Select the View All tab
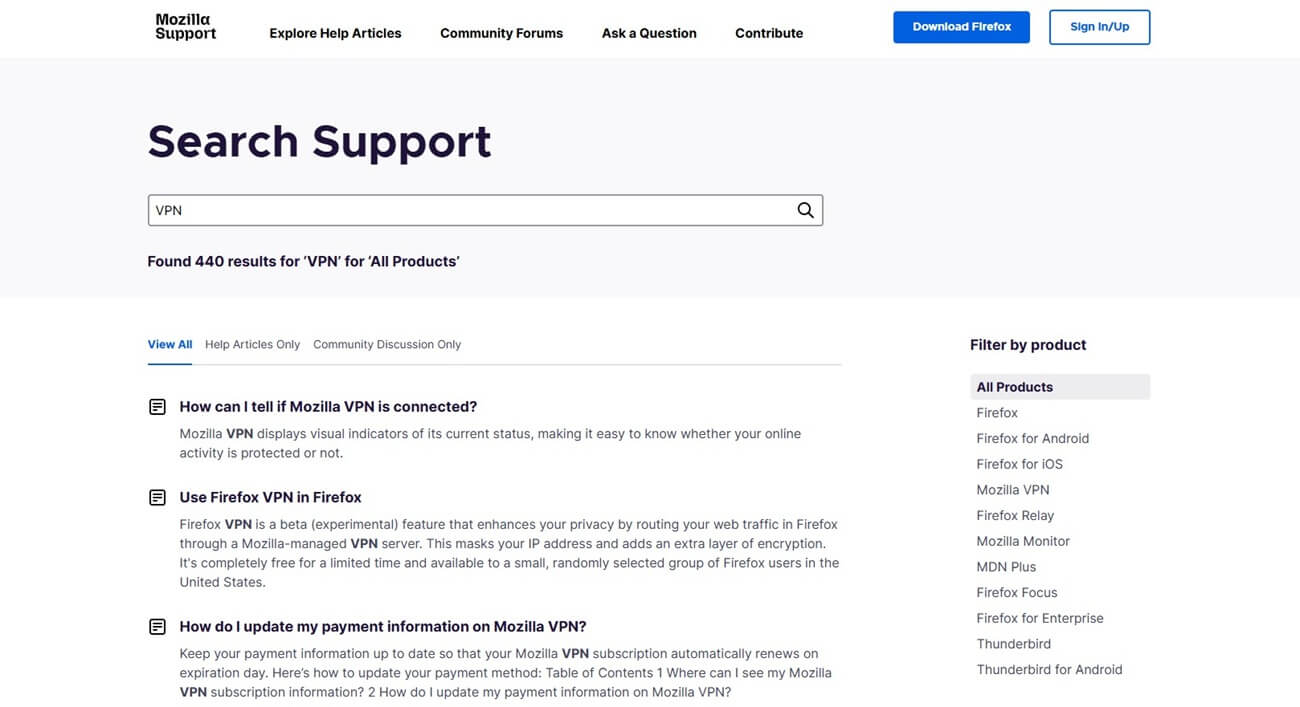1300x707 pixels. pyautogui.click(x=169, y=343)
